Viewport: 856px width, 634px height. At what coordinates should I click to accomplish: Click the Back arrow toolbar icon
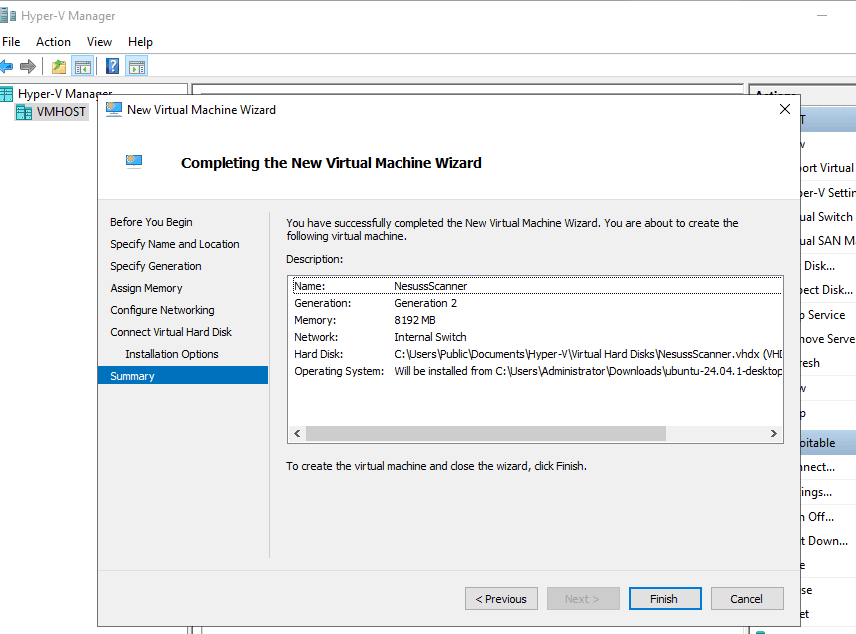tap(6, 67)
